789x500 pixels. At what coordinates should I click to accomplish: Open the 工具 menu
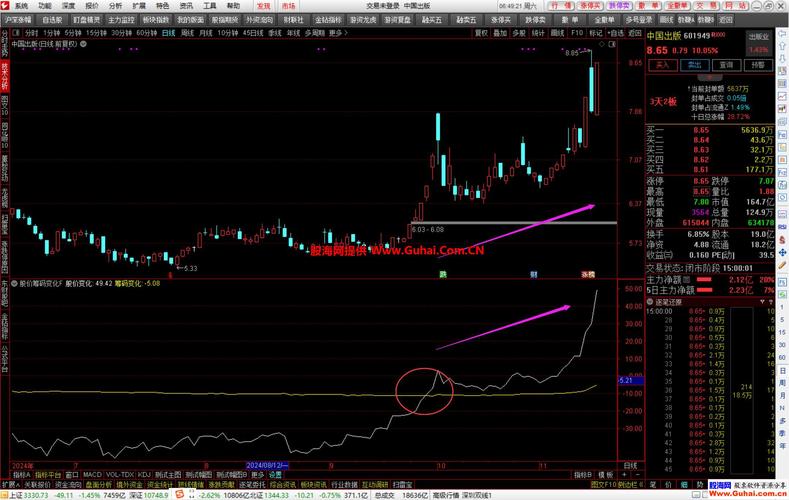[209, 6]
